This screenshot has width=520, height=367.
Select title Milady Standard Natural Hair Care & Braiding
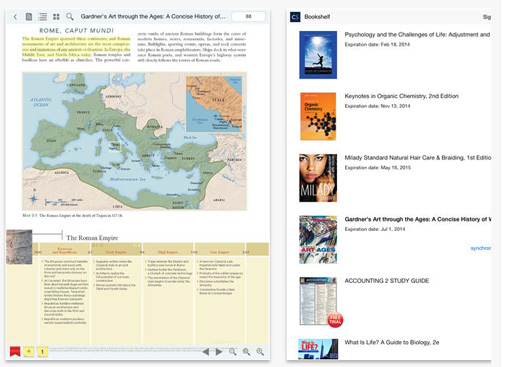coord(418,158)
